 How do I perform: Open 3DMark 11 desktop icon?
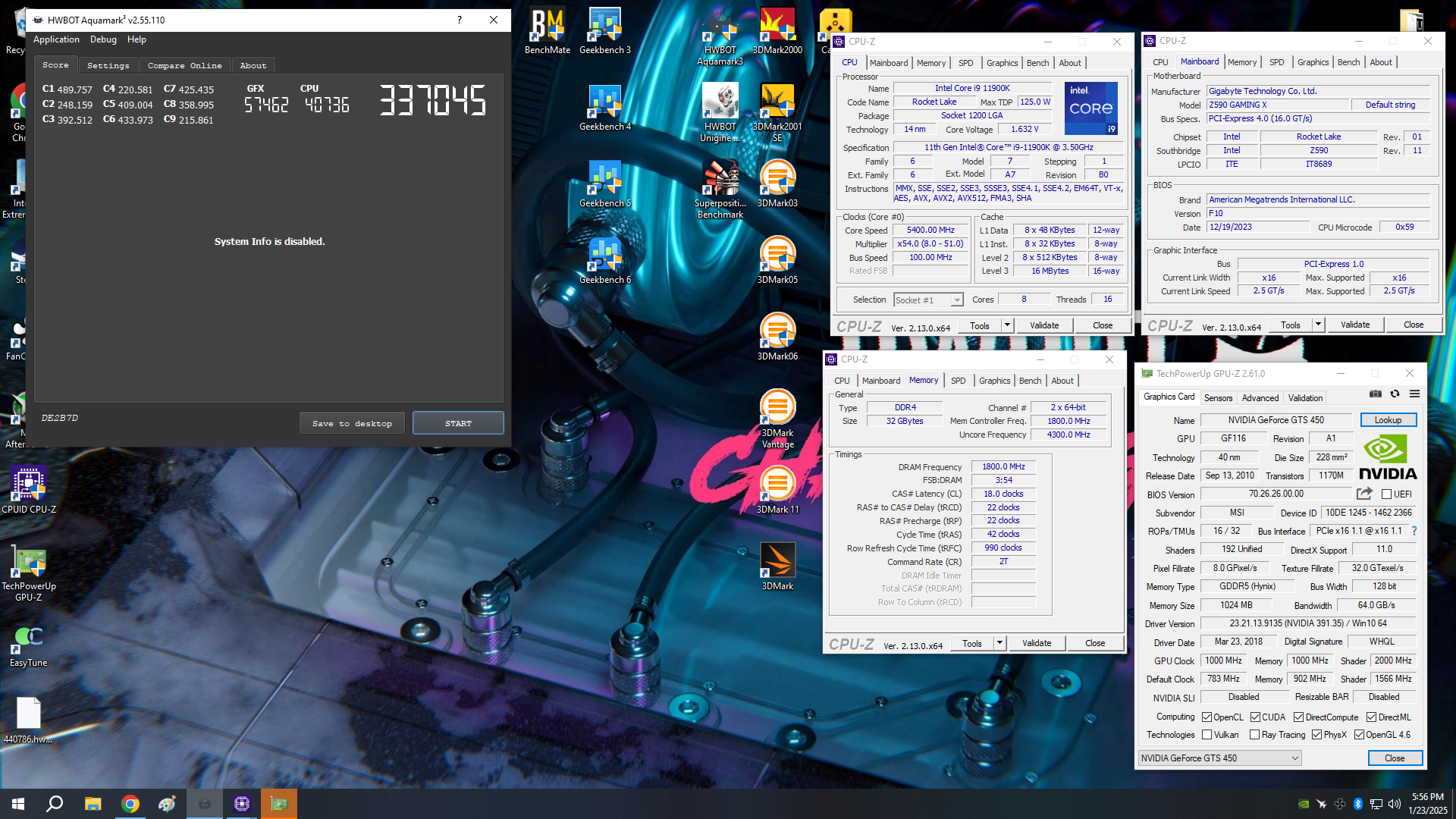(x=777, y=491)
